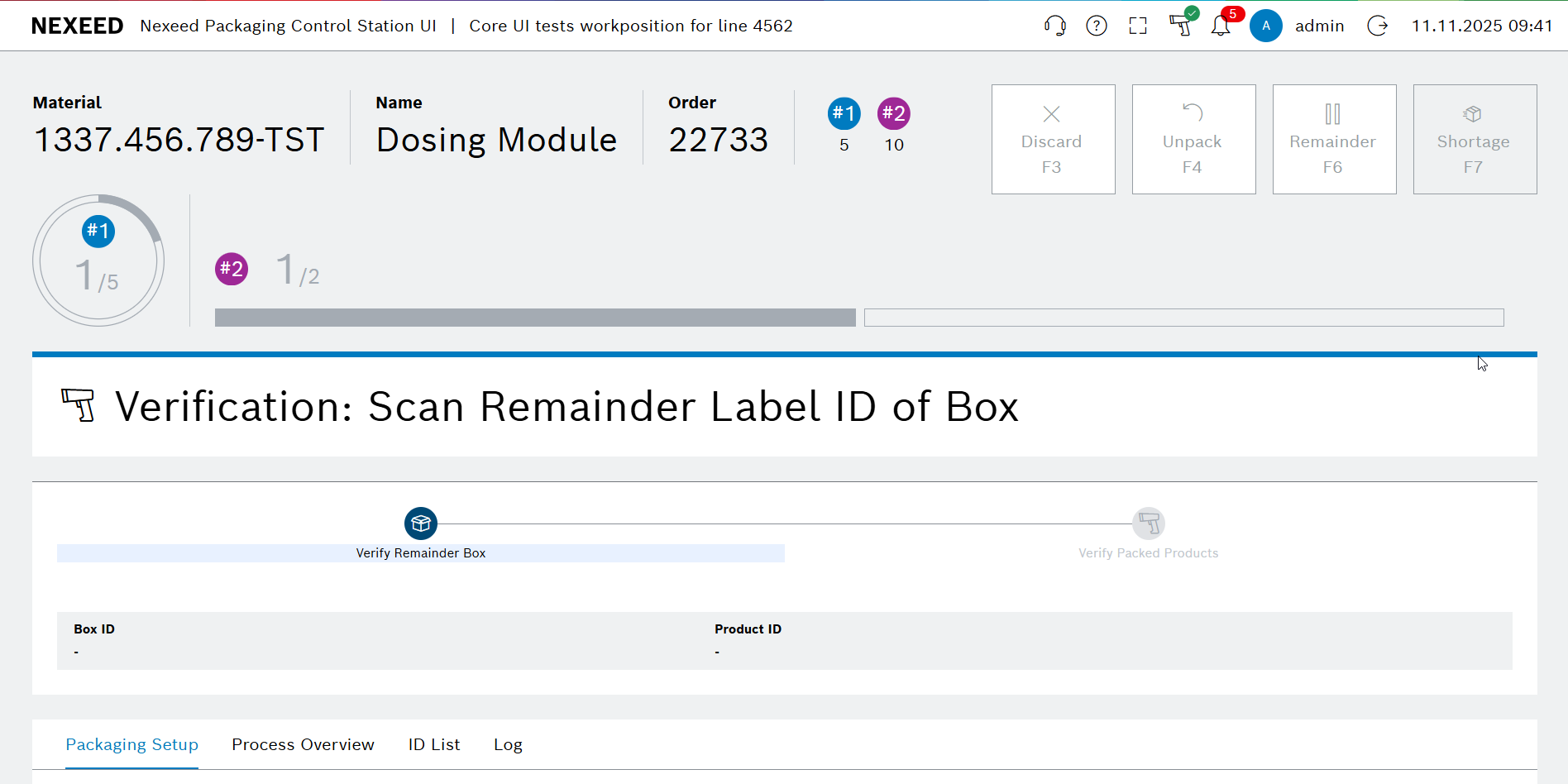Viewport: 1568px width, 784px height.
Task: Click the Verify Packed Products step icon
Action: point(1149,523)
